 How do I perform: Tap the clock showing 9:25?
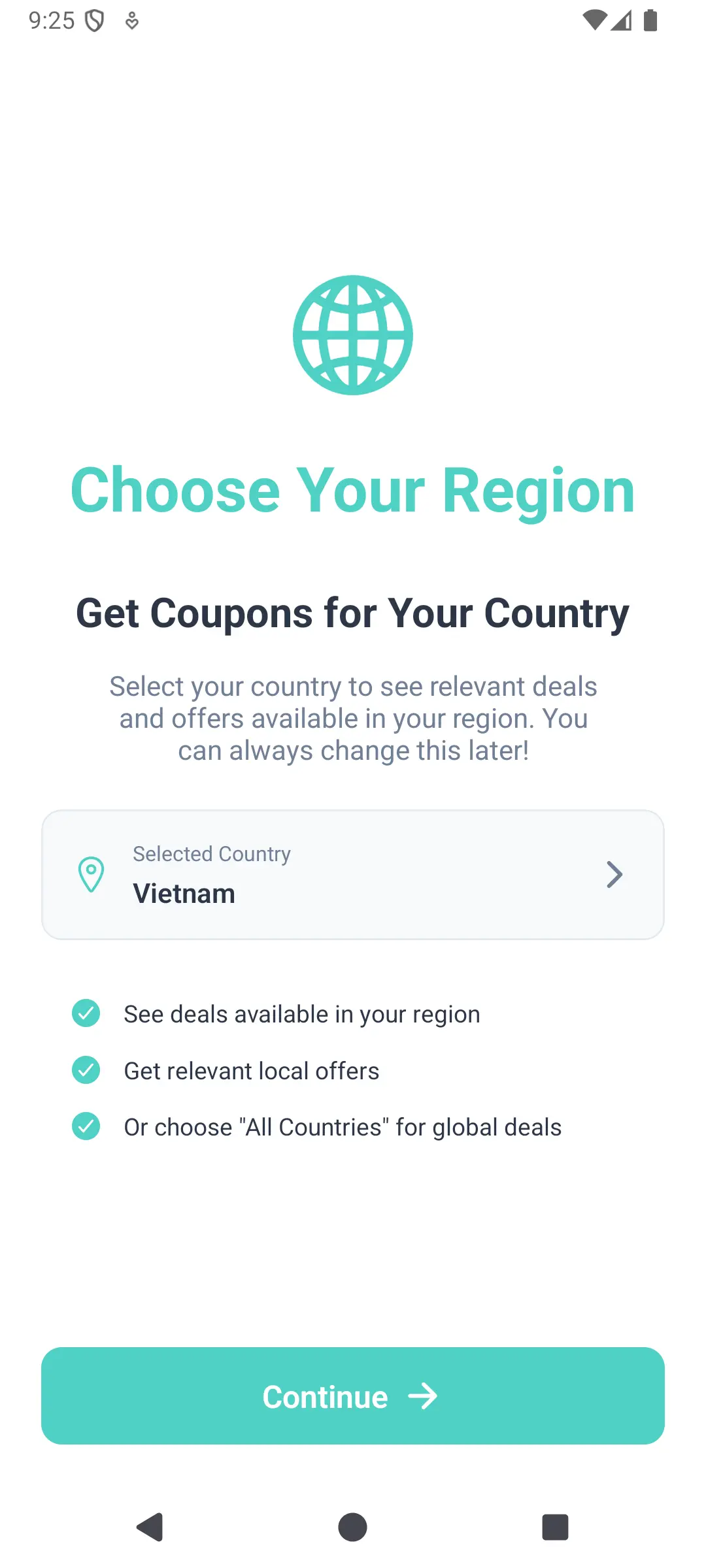click(x=51, y=21)
